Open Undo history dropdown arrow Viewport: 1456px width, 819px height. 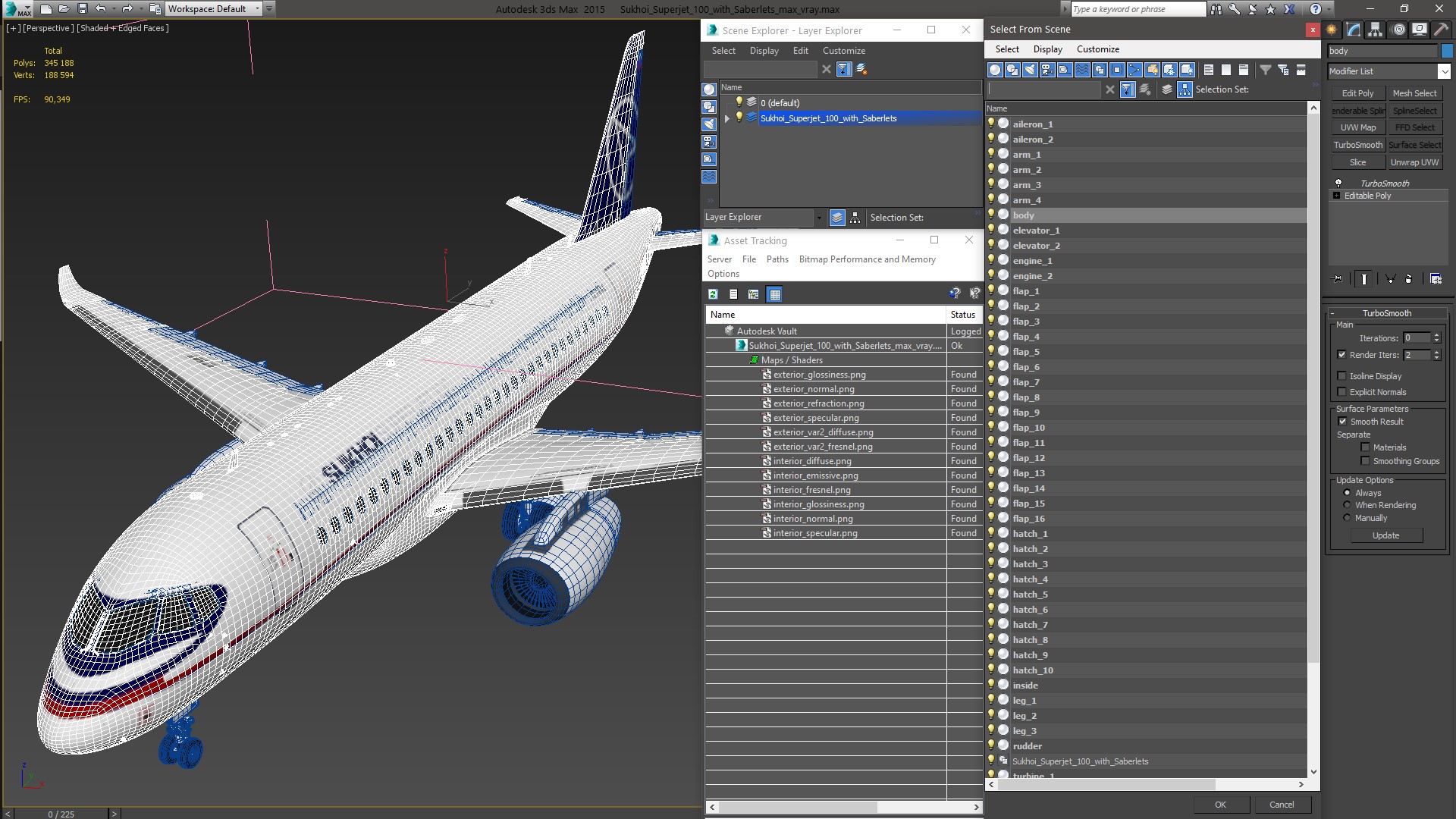click(113, 9)
